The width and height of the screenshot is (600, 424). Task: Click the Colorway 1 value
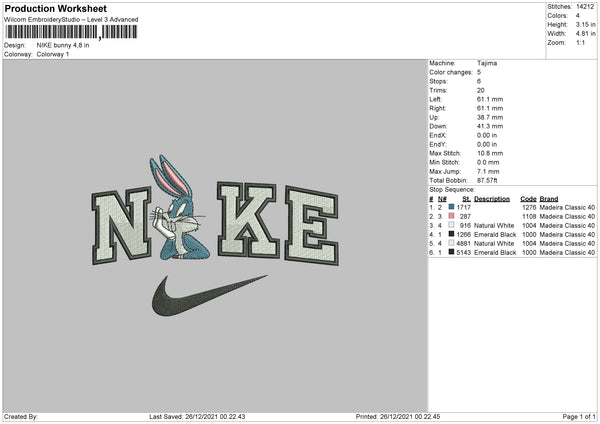pos(54,54)
